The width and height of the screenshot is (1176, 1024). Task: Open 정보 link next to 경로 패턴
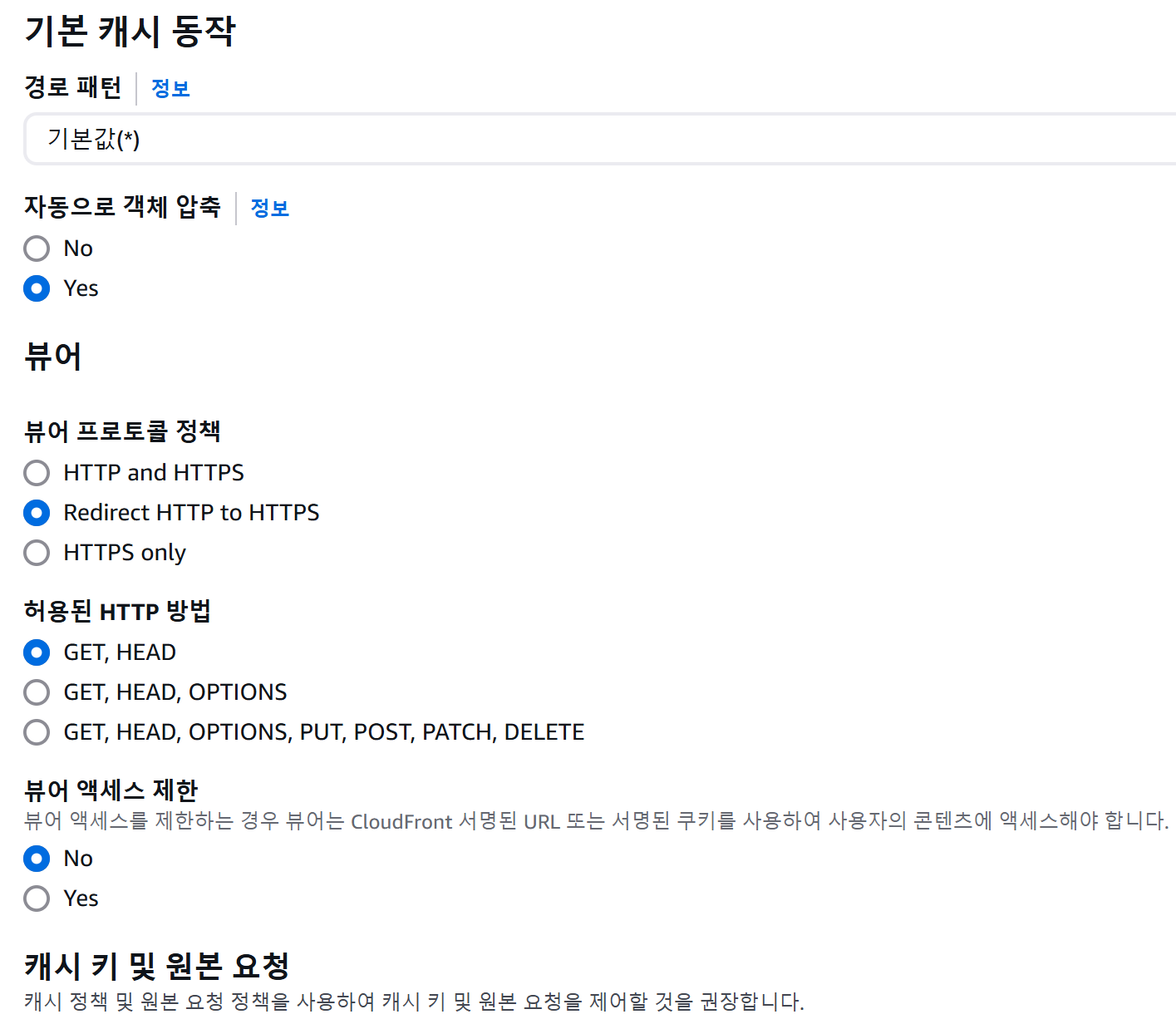pos(171,88)
